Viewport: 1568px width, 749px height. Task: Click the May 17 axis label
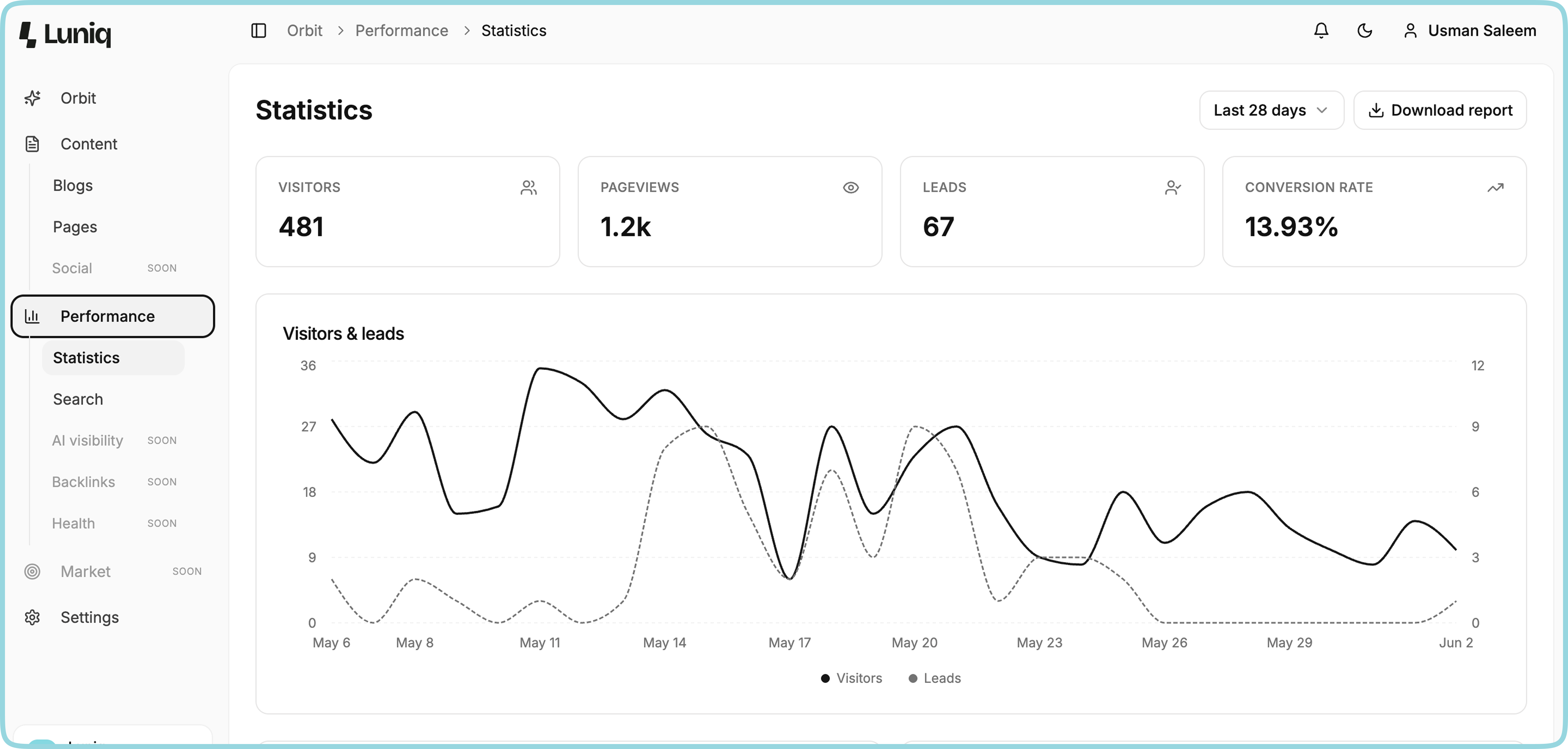[789, 642]
